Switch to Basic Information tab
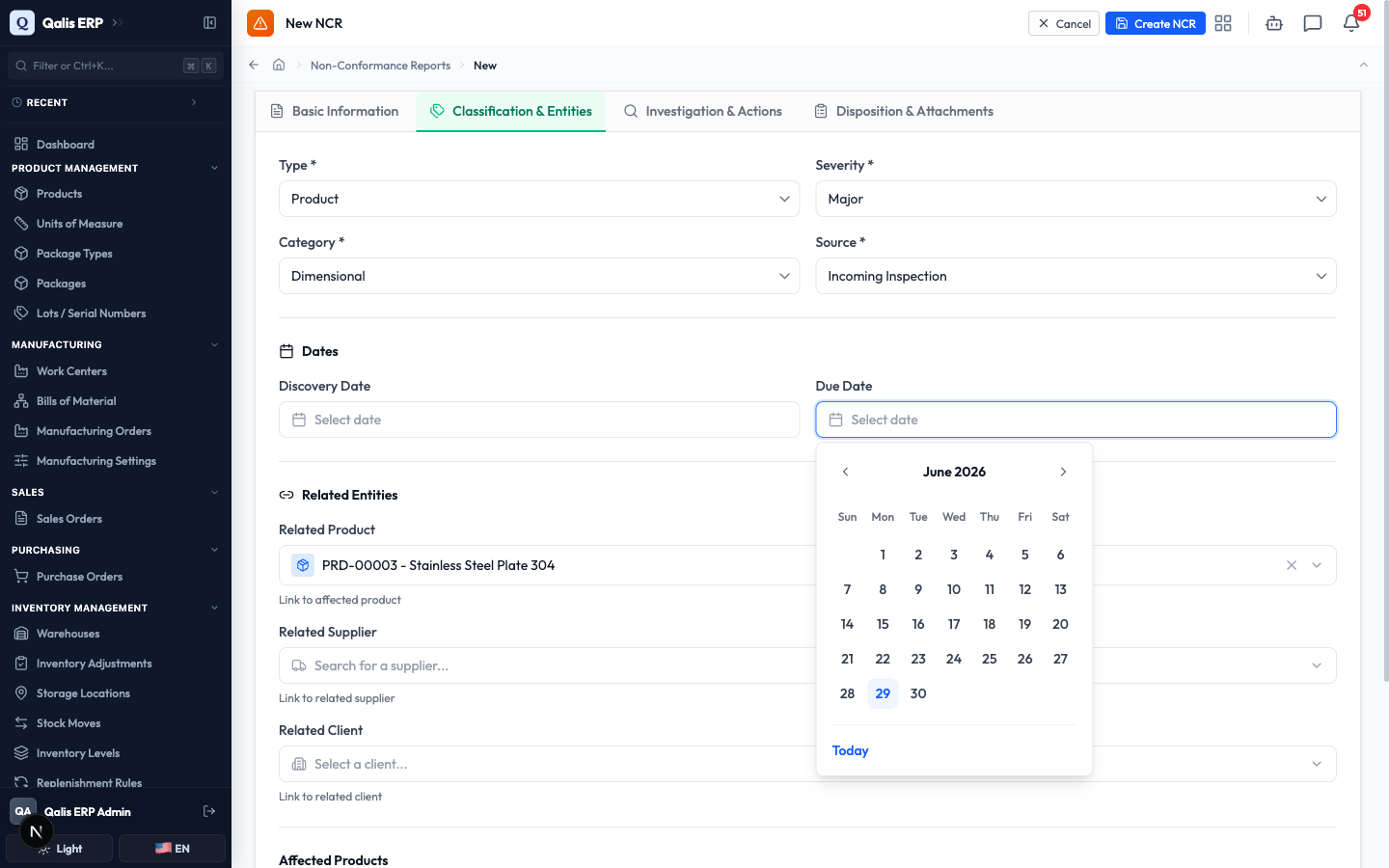The height and width of the screenshot is (868, 1389). [x=335, y=111]
